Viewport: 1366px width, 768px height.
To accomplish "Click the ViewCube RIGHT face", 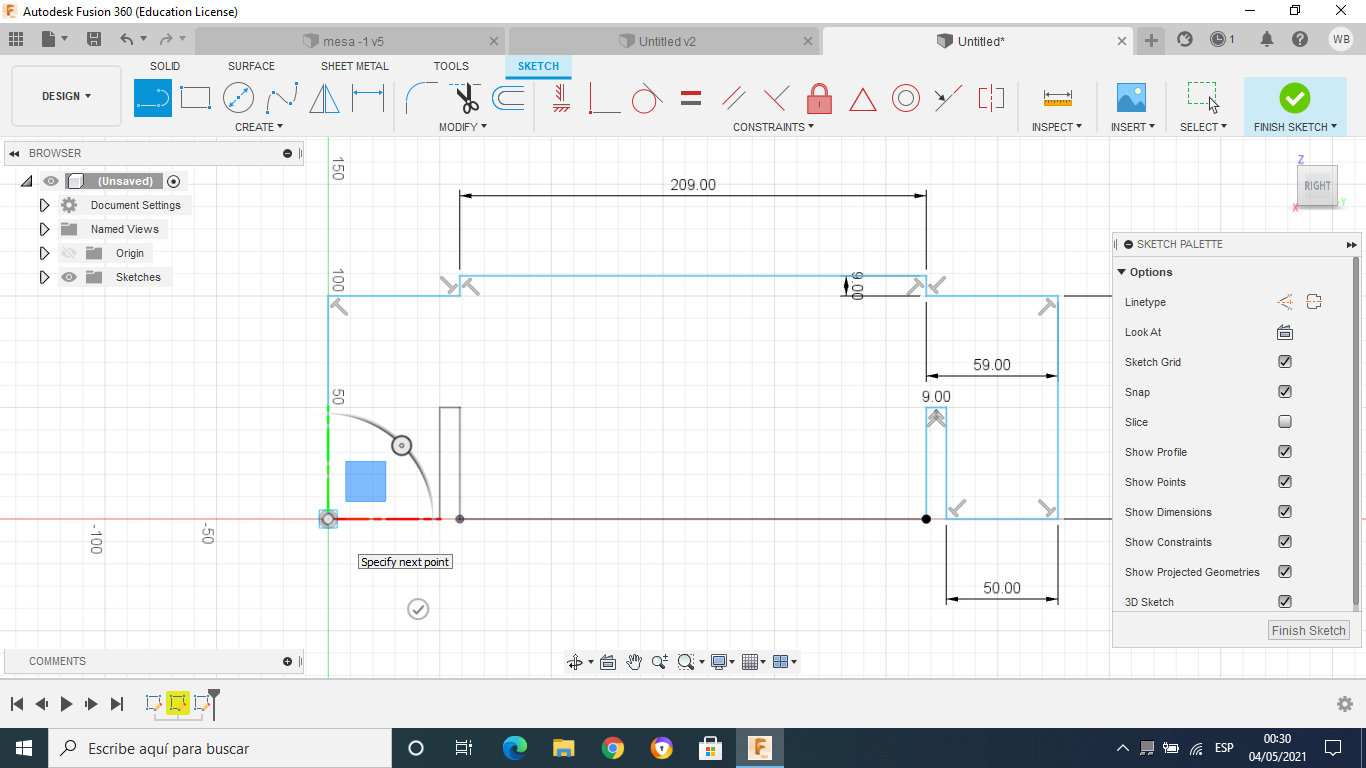I will coord(1317,185).
